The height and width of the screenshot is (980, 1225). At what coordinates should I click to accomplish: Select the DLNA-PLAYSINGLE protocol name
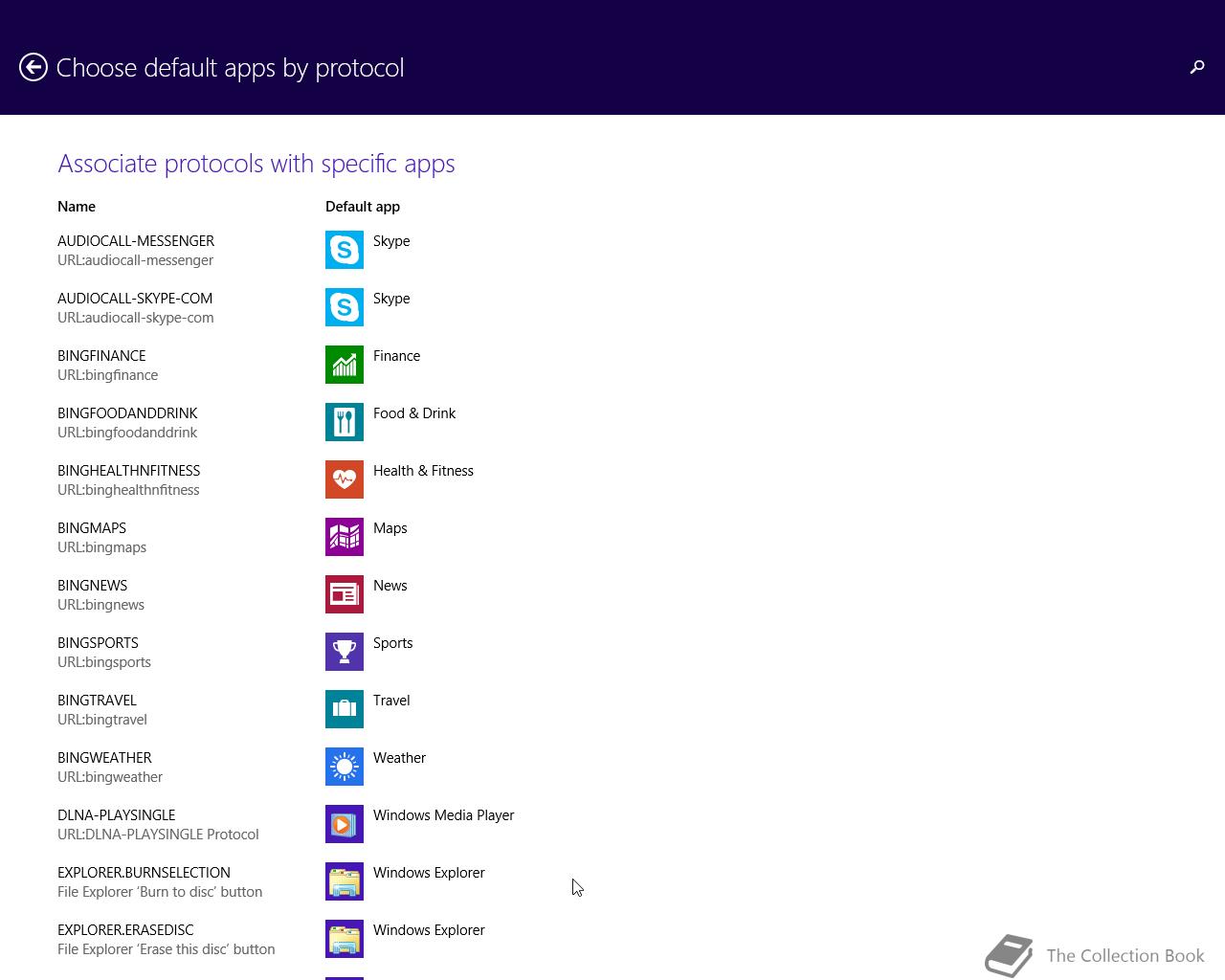116,815
